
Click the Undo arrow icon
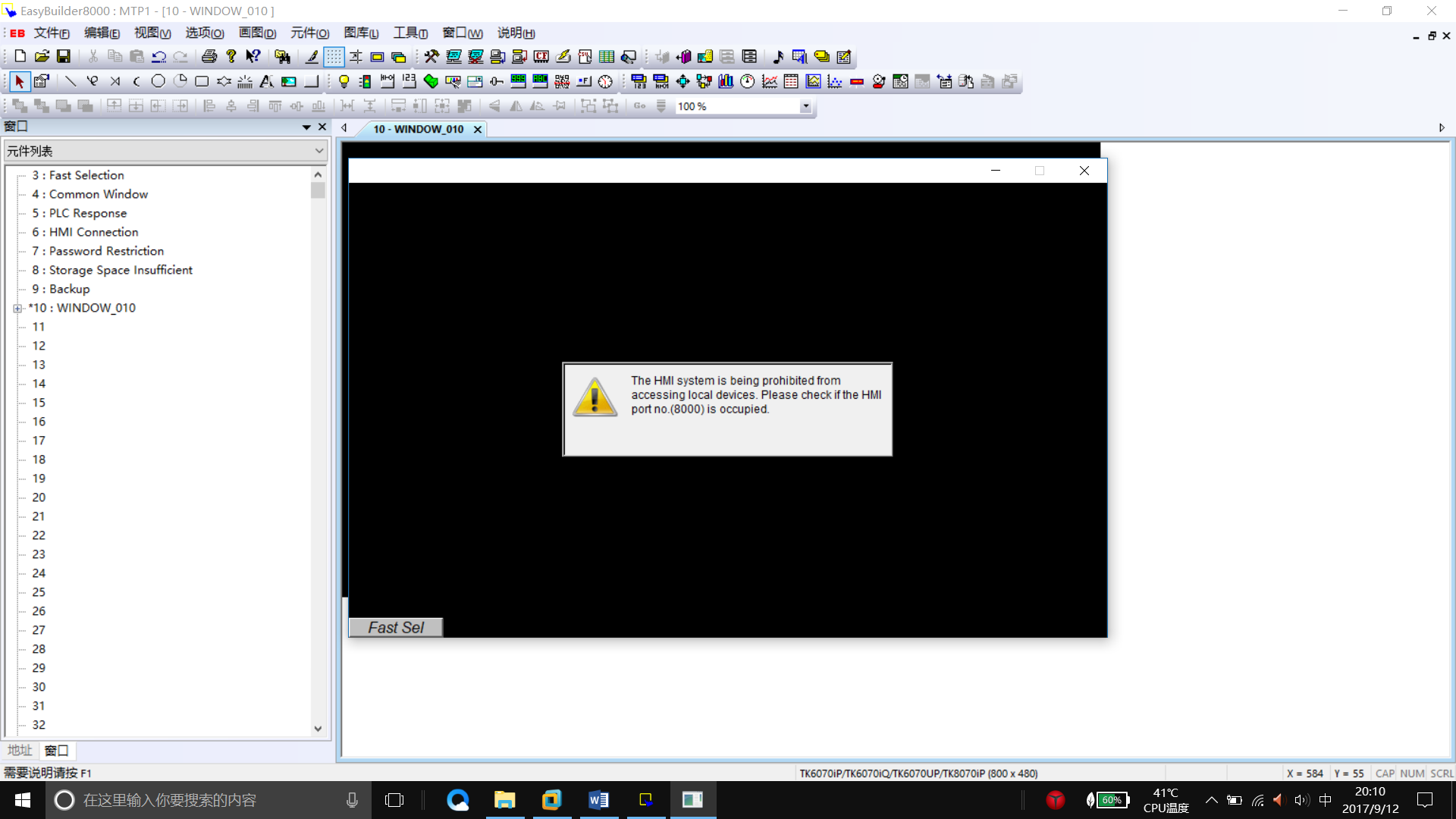tap(158, 57)
